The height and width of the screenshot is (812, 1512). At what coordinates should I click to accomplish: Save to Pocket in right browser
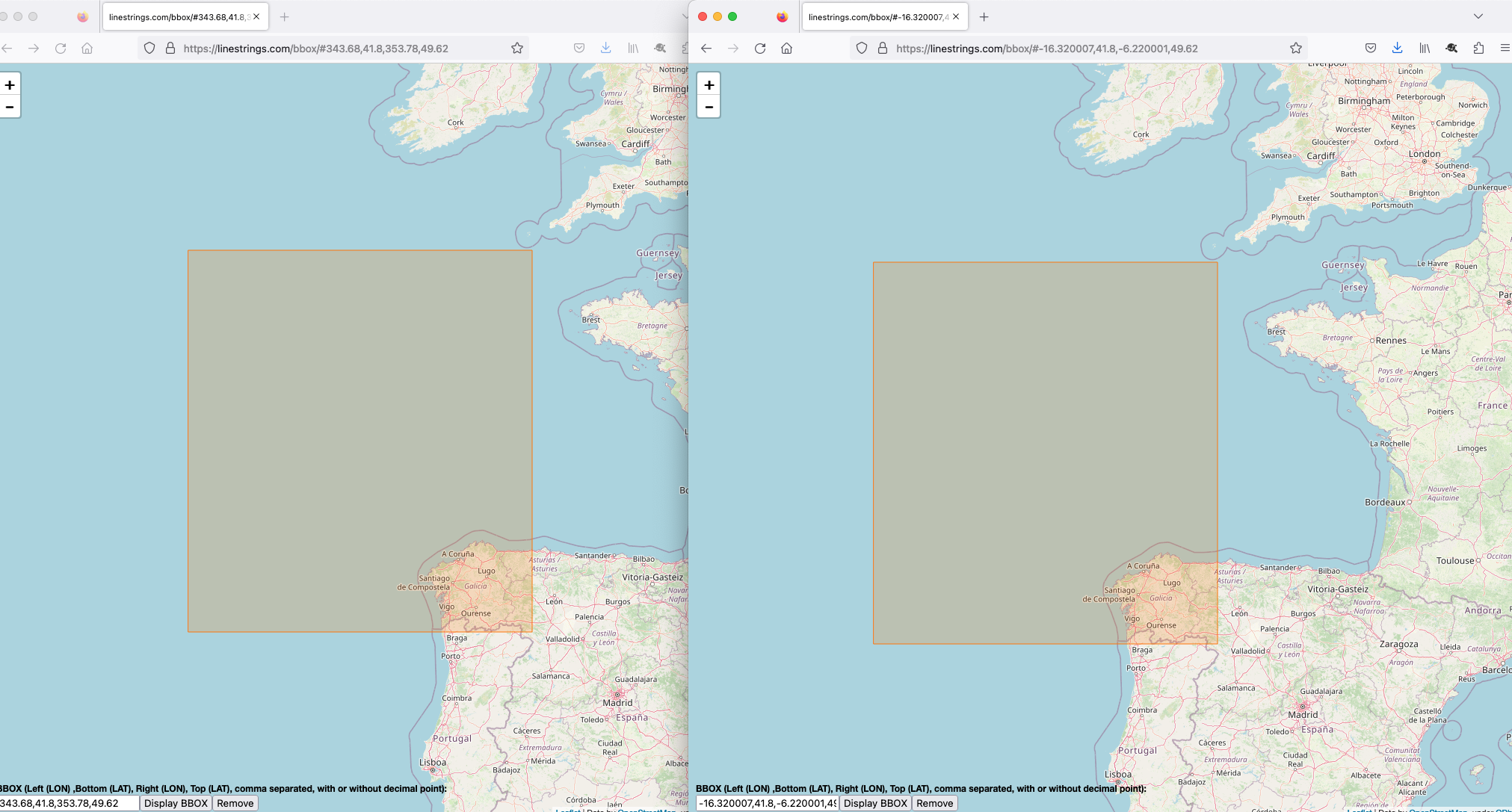pos(1371,49)
